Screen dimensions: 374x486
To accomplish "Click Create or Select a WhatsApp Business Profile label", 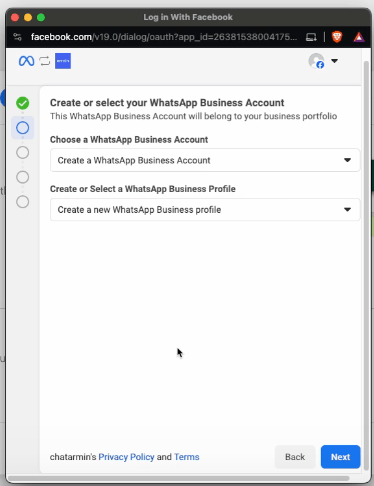I will pyautogui.click(x=143, y=189).
